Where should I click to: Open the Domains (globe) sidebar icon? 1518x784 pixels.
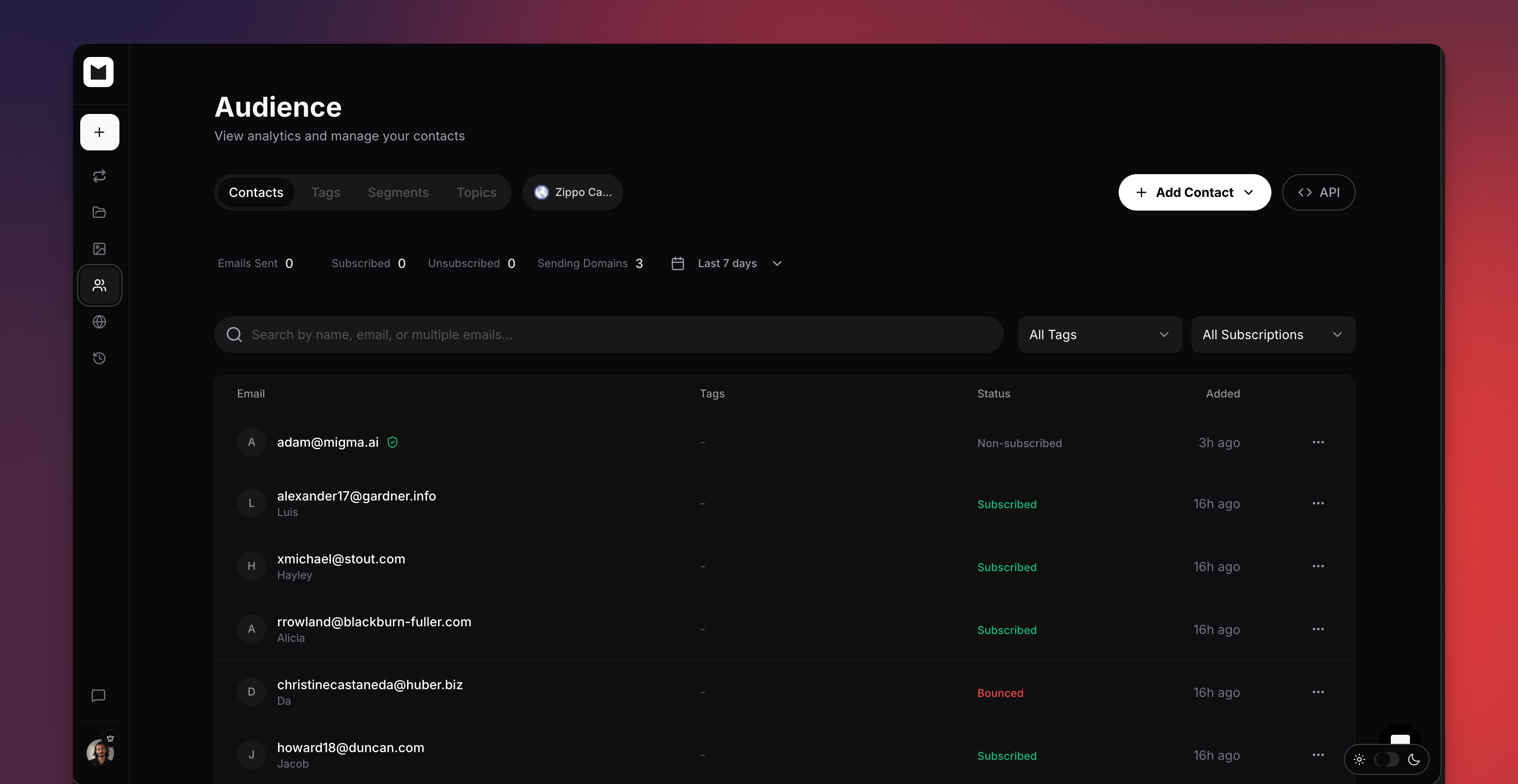click(99, 322)
